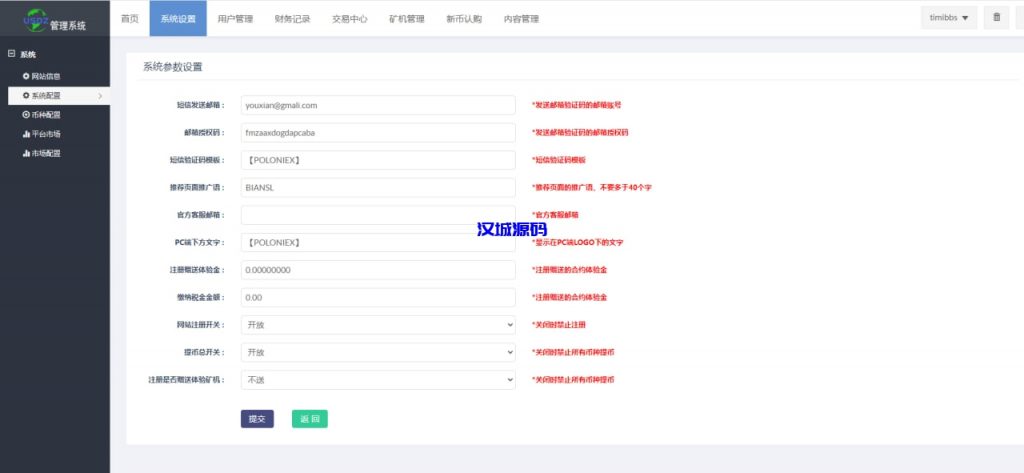Open 币种配置 in the sidebar
1024x473 pixels.
(x=42, y=115)
